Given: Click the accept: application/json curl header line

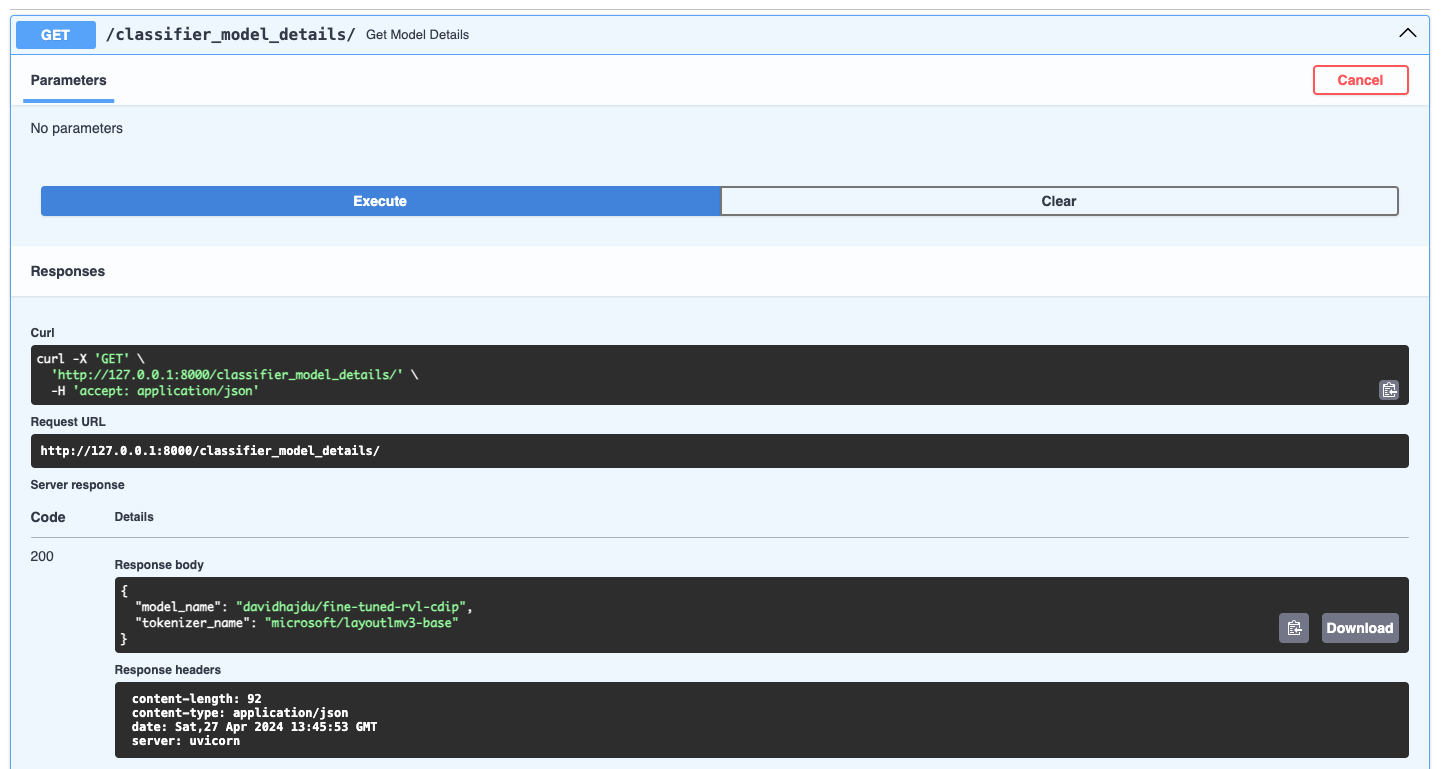Looking at the screenshot, I should coord(155,391).
